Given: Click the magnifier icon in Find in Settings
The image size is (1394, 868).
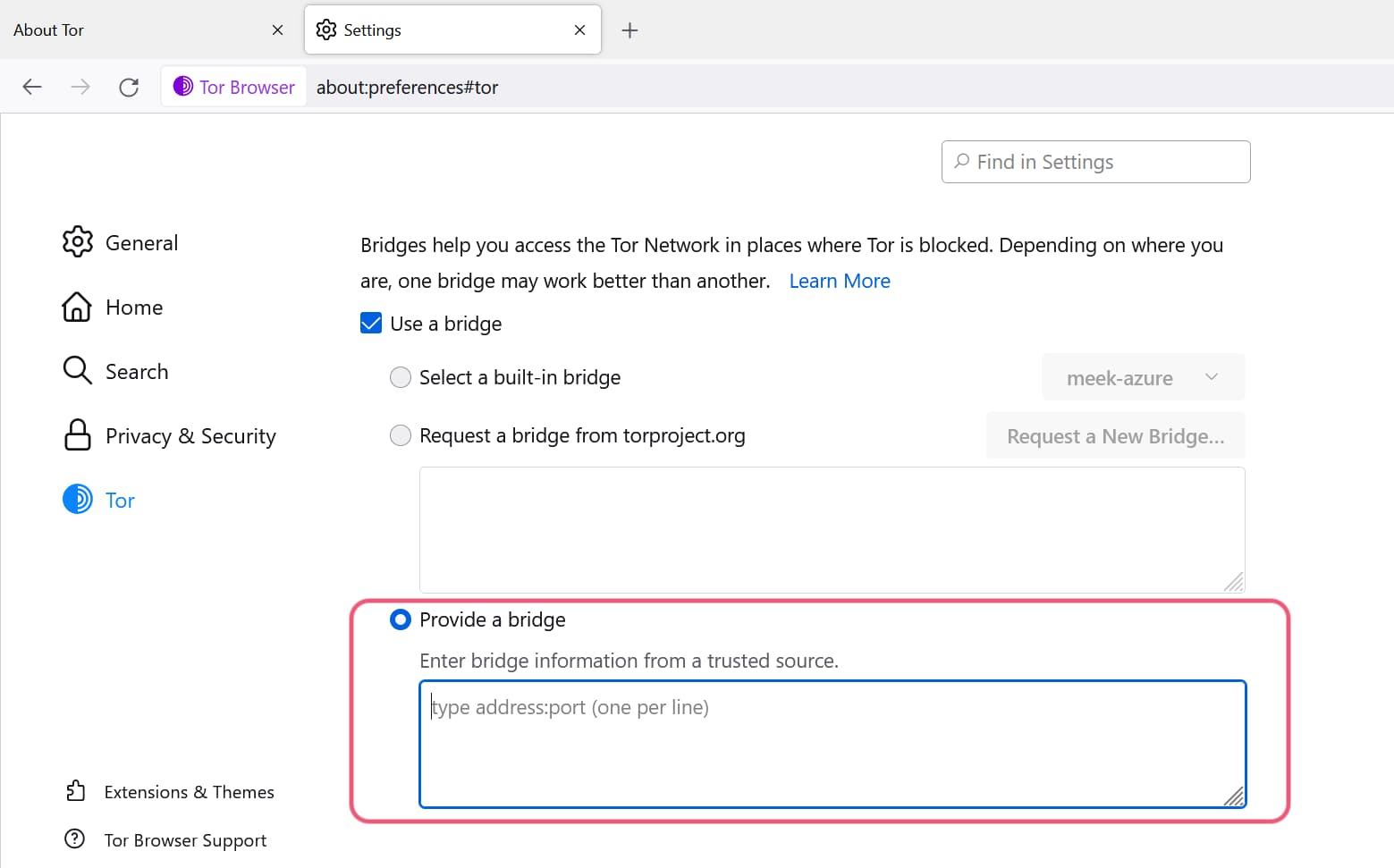Looking at the screenshot, I should click(962, 161).
